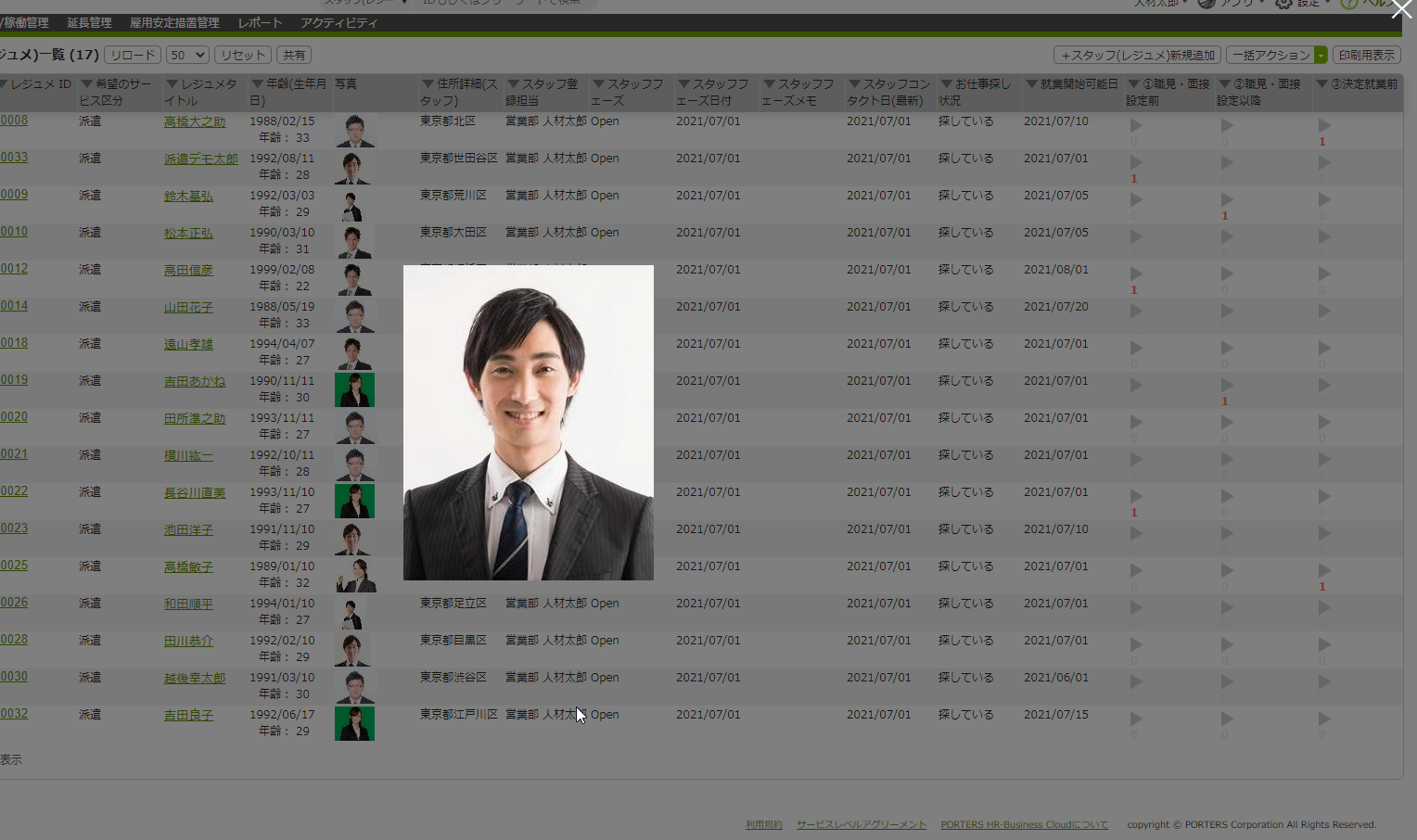This screenshot has width=1417, height=840.
Task: Click red triangle in ③決定就業前 for 高橋大之助
Action: click(1323, 123)
